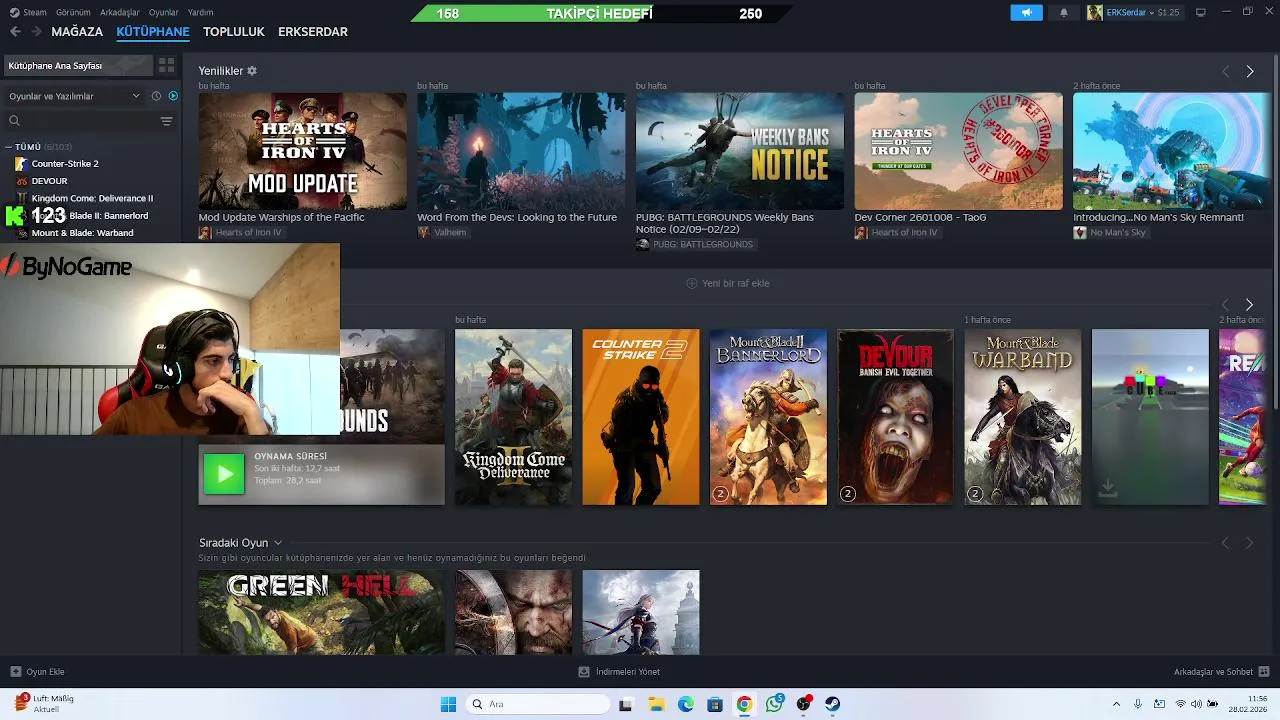
Task: Go to the MAĞAZA tab
Action: [x=77, y=32]
